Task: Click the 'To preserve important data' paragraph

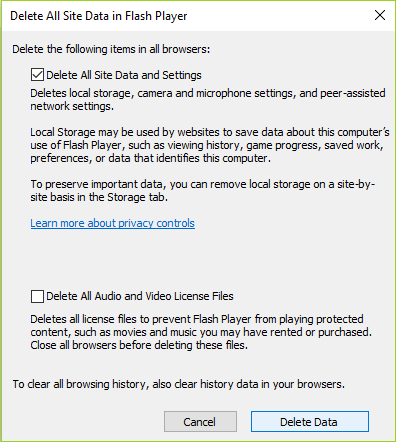Action: tap(203, 190)
